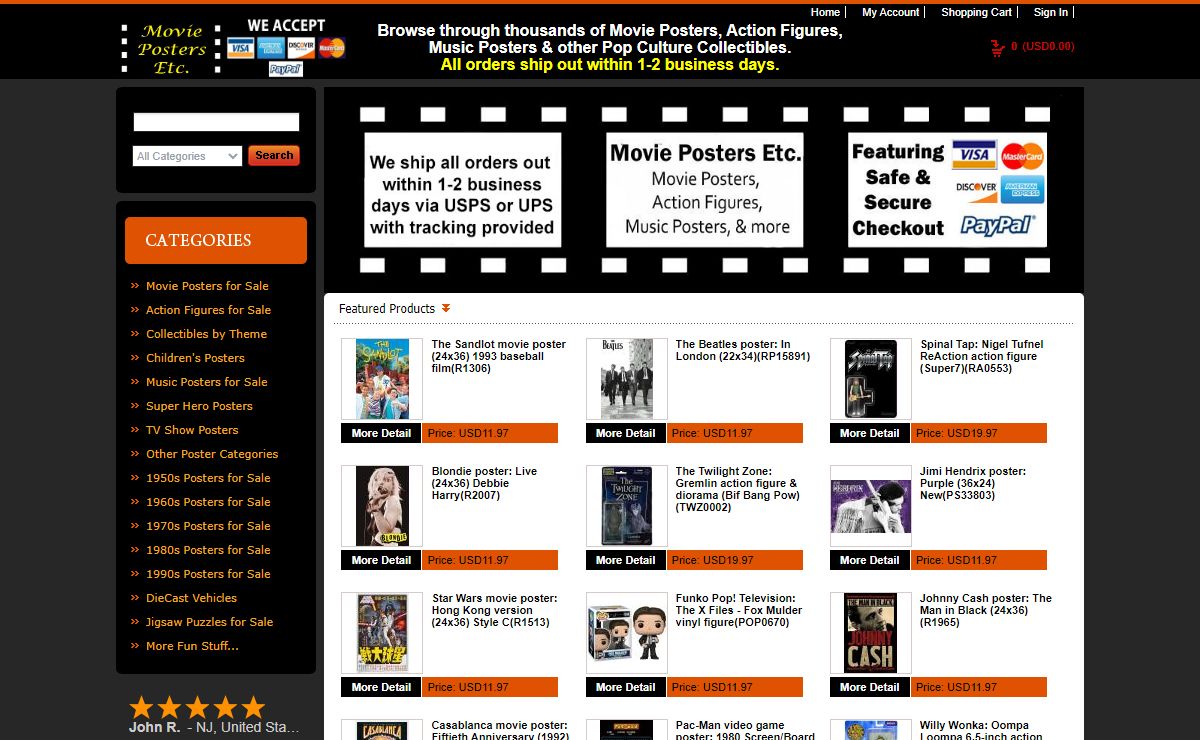Click More Detail for The Sandlot poster
1200x740 pixels.
coord(381,433)
